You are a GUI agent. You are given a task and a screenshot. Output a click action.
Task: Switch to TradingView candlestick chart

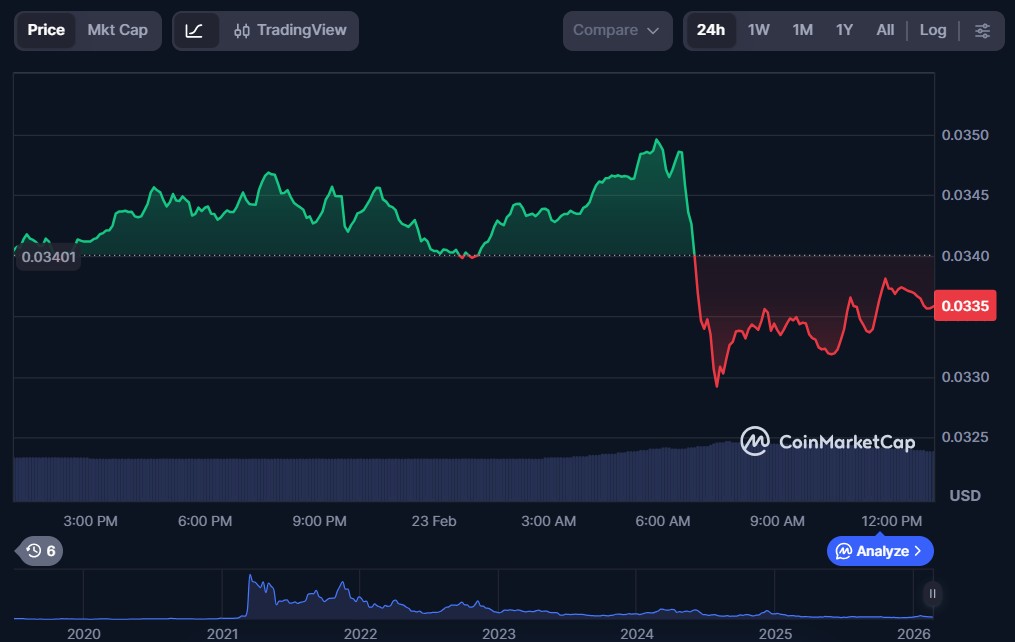click(290, 31)
